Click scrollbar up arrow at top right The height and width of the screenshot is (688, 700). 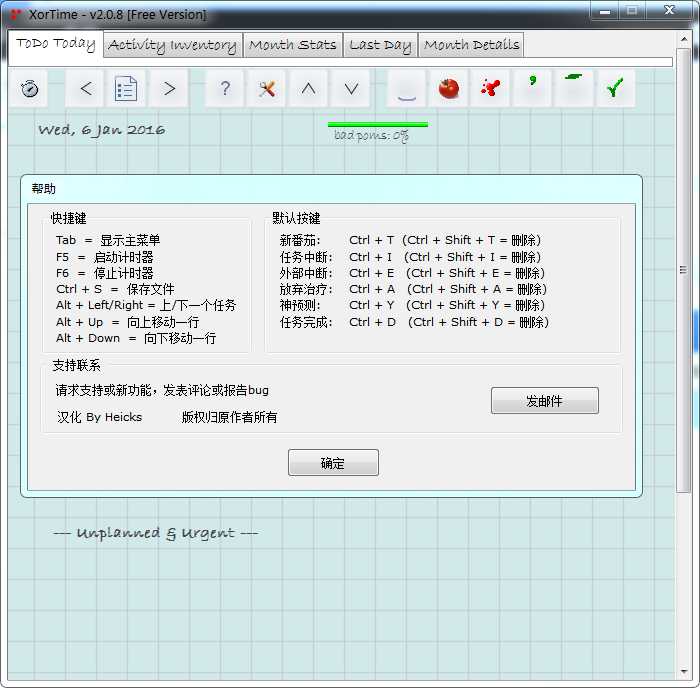coord(684,39)
